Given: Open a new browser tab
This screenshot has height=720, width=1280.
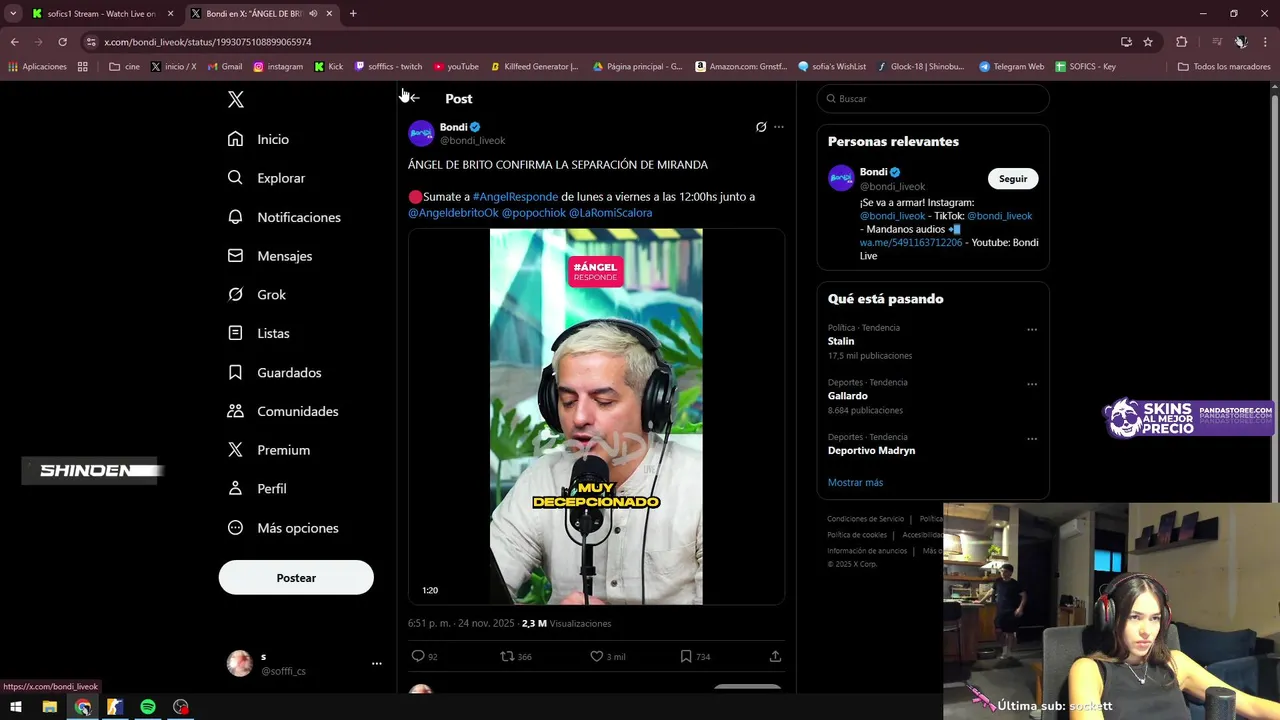Looking at the screenshot, I should (x=353, y=14).
